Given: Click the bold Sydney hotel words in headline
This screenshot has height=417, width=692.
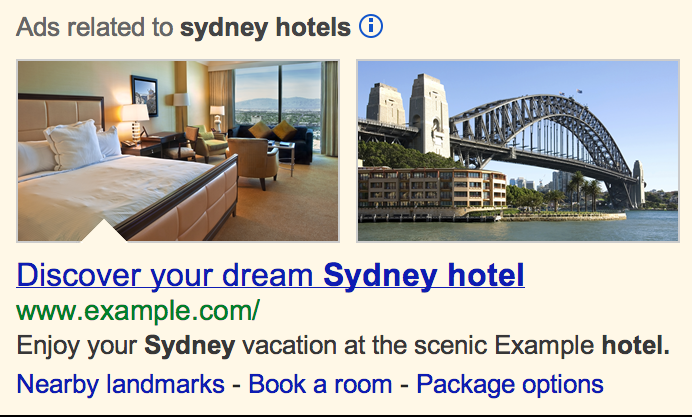Looking at the screenshot, I should [424, 275].
